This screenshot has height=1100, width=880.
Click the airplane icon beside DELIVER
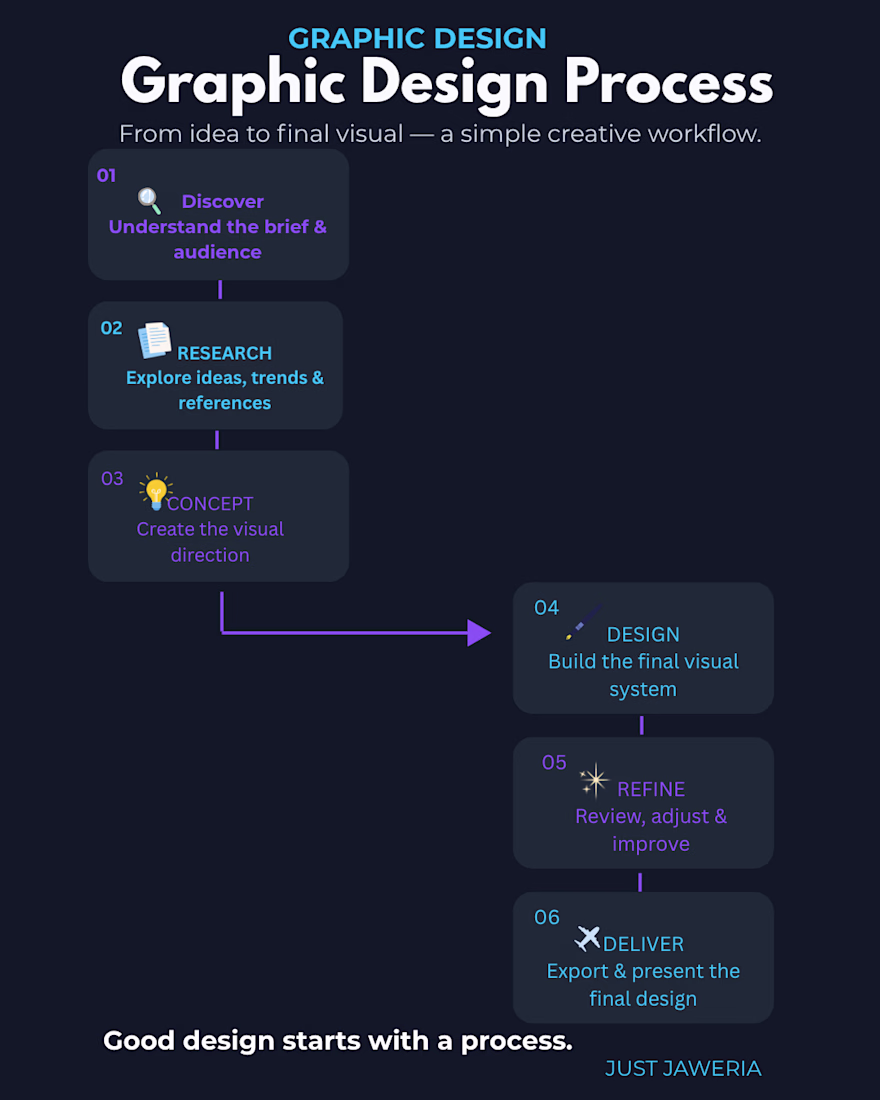tap(587, 938)
